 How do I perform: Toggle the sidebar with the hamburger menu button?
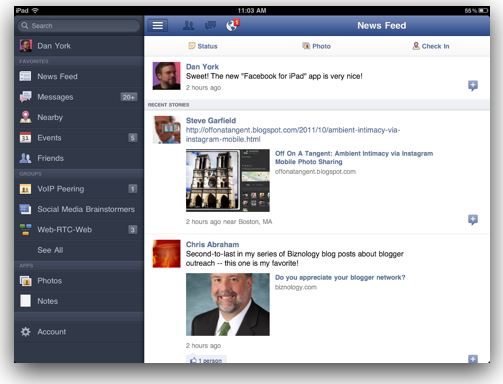(x=158, y=25)
